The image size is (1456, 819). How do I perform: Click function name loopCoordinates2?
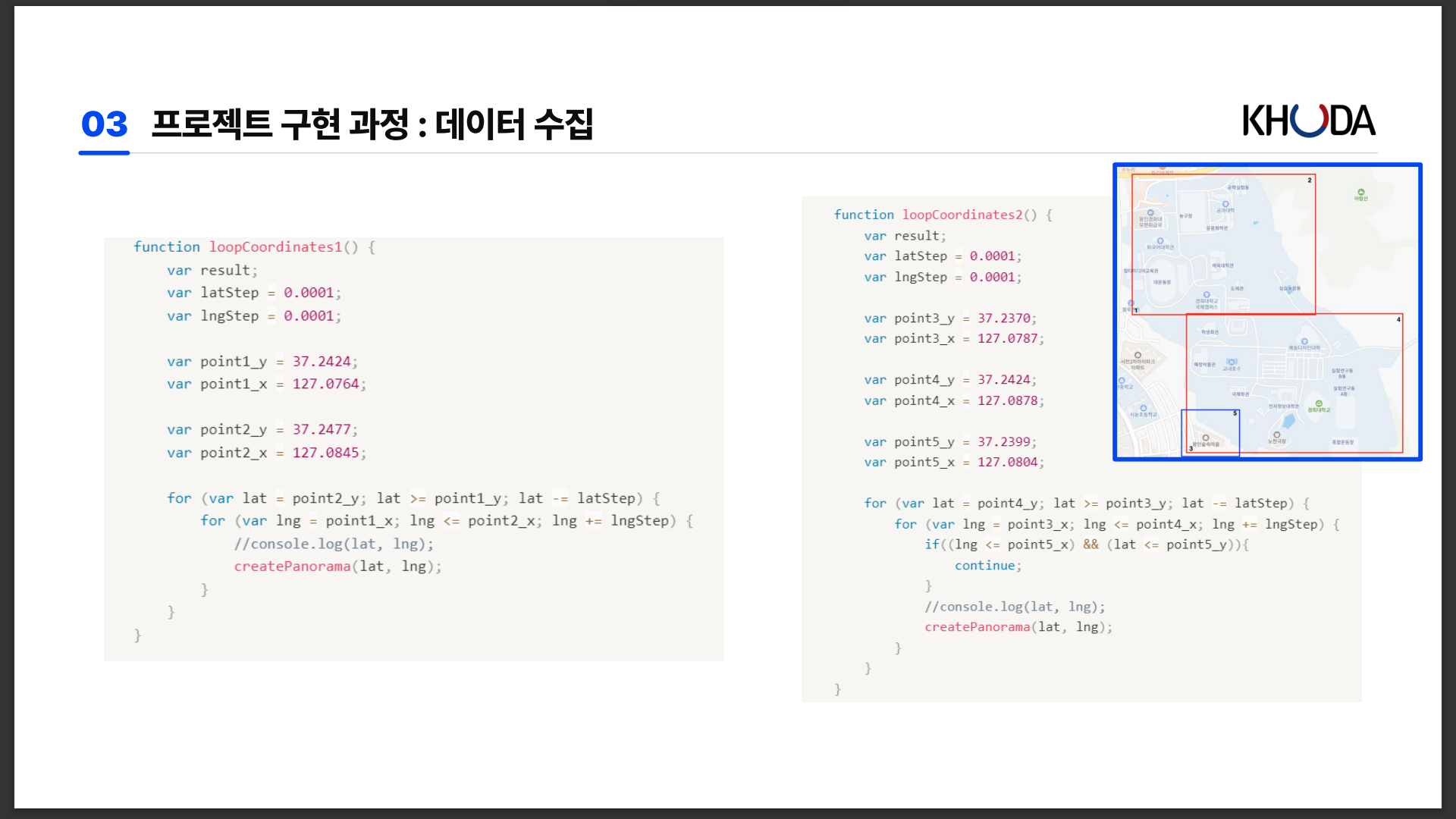click(x=962, y=215)
